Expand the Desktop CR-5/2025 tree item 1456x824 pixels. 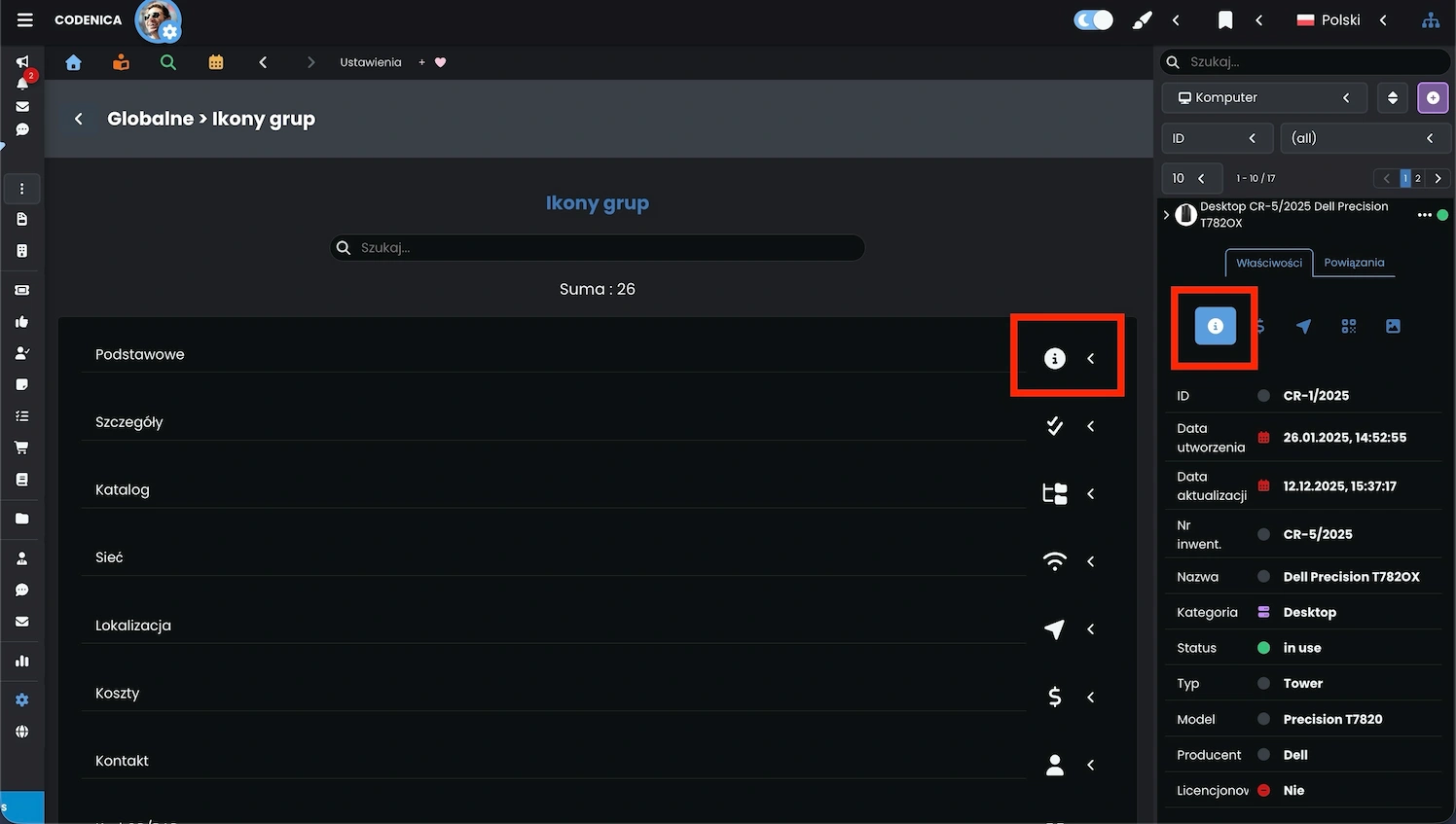1166,214
